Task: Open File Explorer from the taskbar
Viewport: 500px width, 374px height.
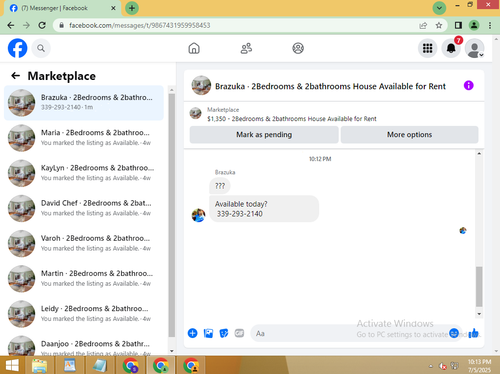Action: (x=39, y=365)
